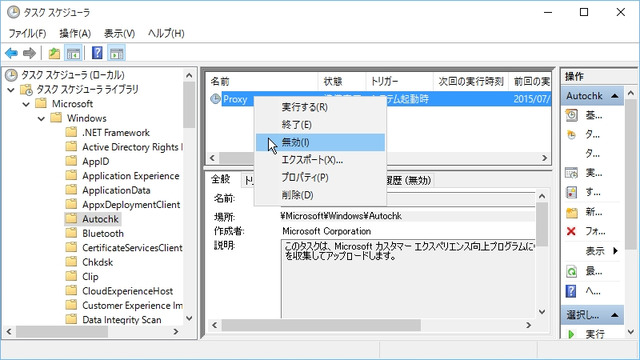Toggle the console tree pane toolbar icon
This screenshot has height=360, width=640.
pos(73,53)
